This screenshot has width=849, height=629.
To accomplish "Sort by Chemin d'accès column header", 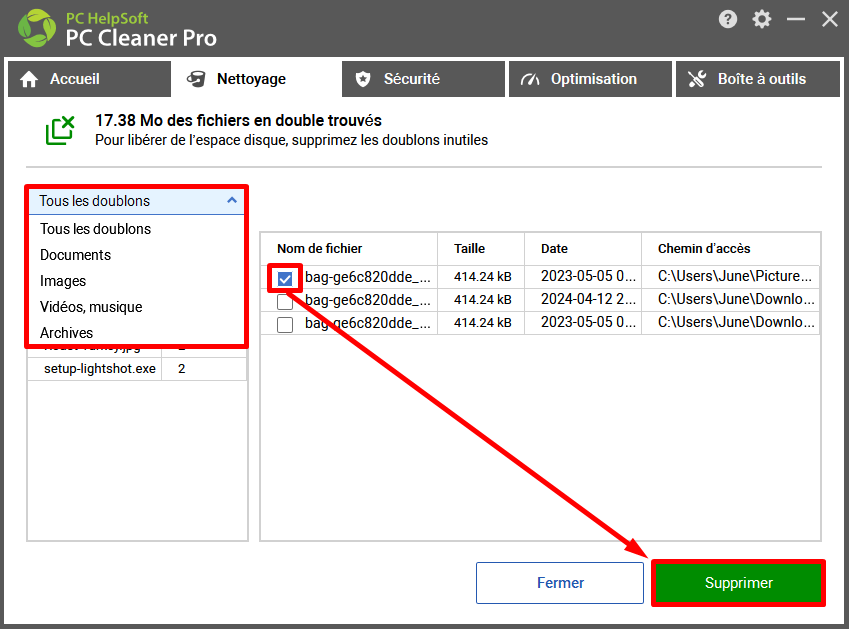I will [731, 248].
